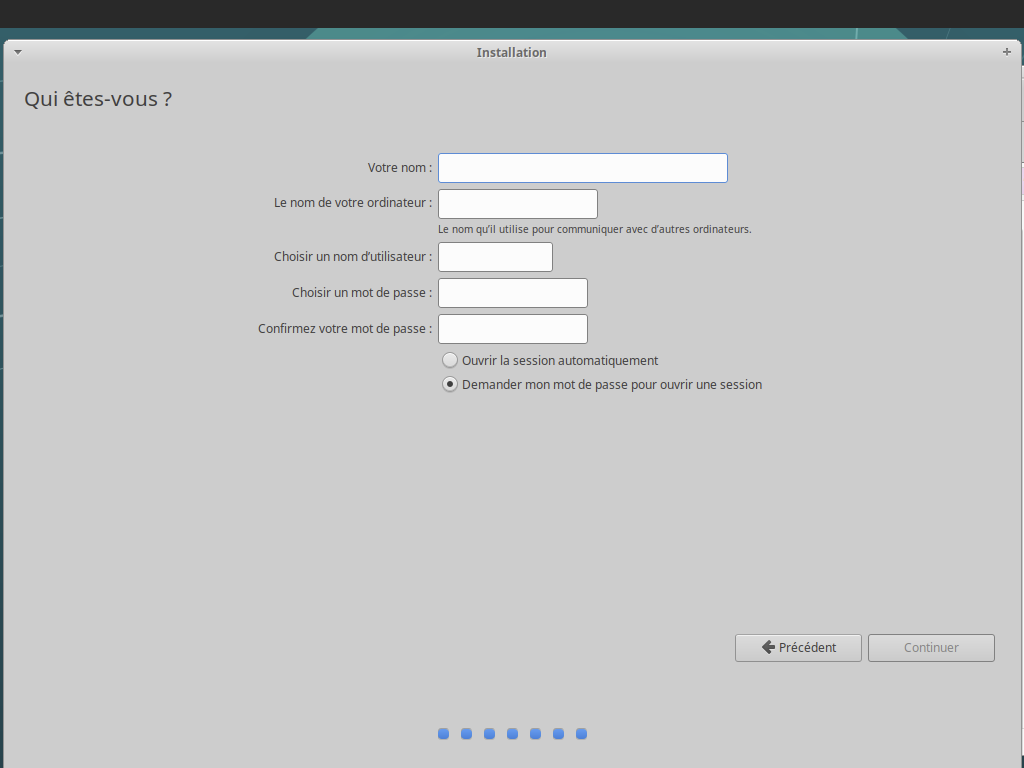Click the 'Choisir un mot de passe' field
Screen dimensions: 1024x768
(x=512, y=293)
